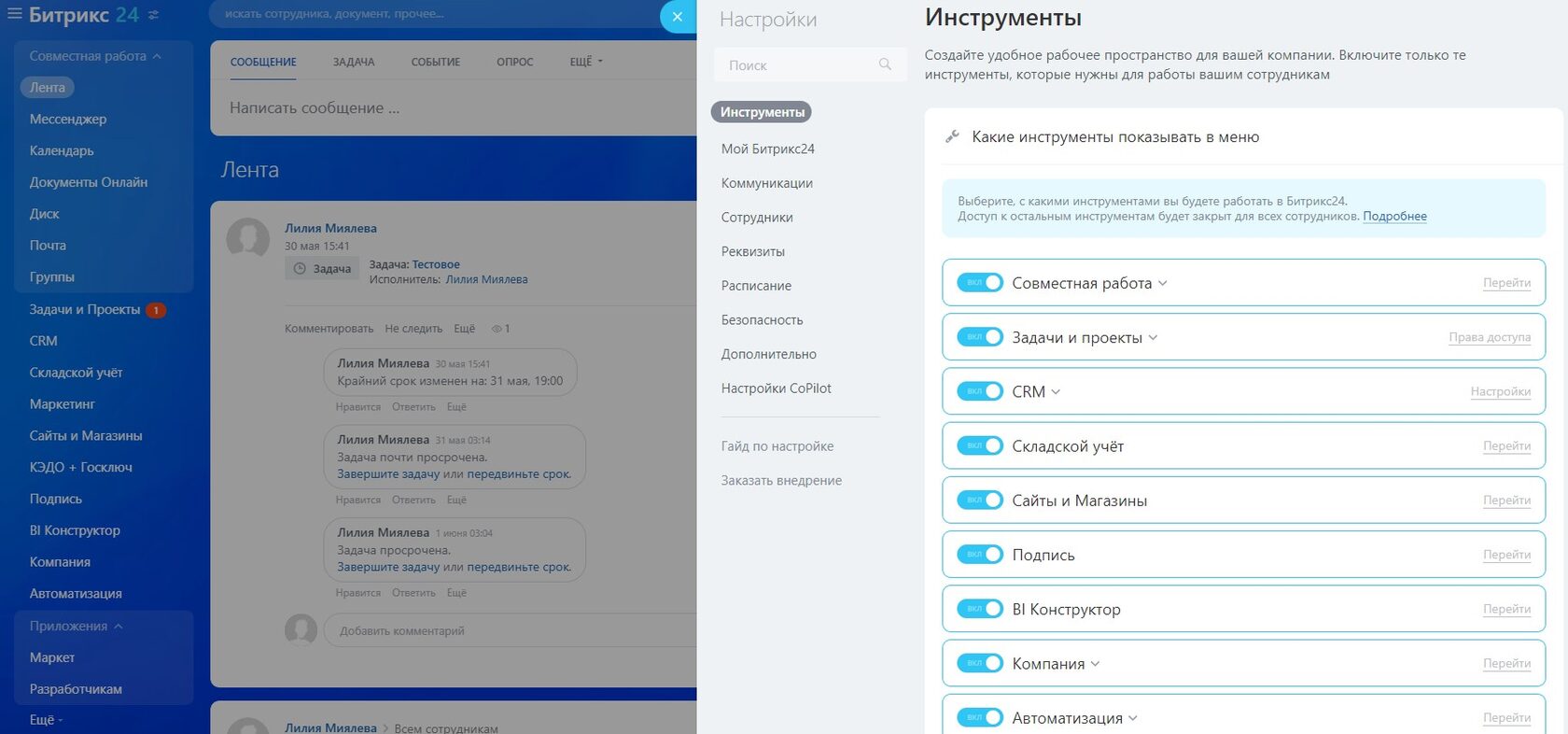Image resolution: width=1568 pixels, height=734 pixels.
Task: Click Перейти link for Совместная работа
Action: [1506, 283]
